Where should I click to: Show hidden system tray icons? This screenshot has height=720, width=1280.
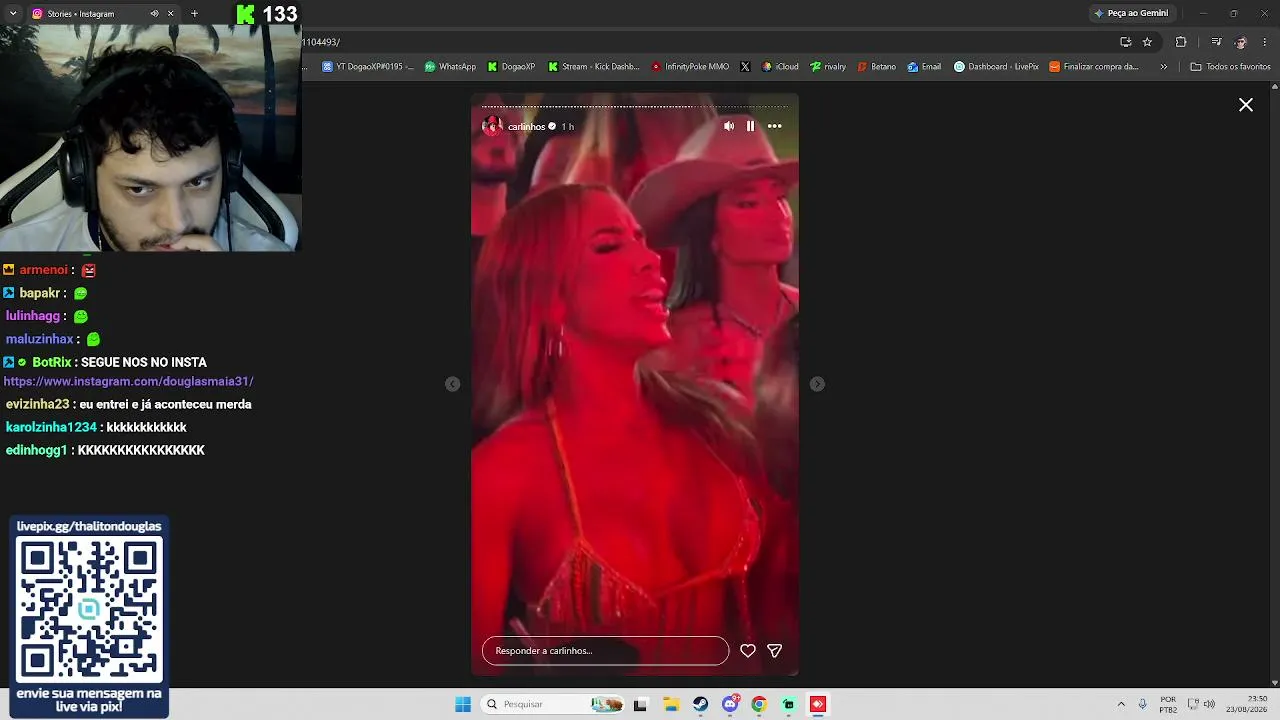tap(1121, 704)
